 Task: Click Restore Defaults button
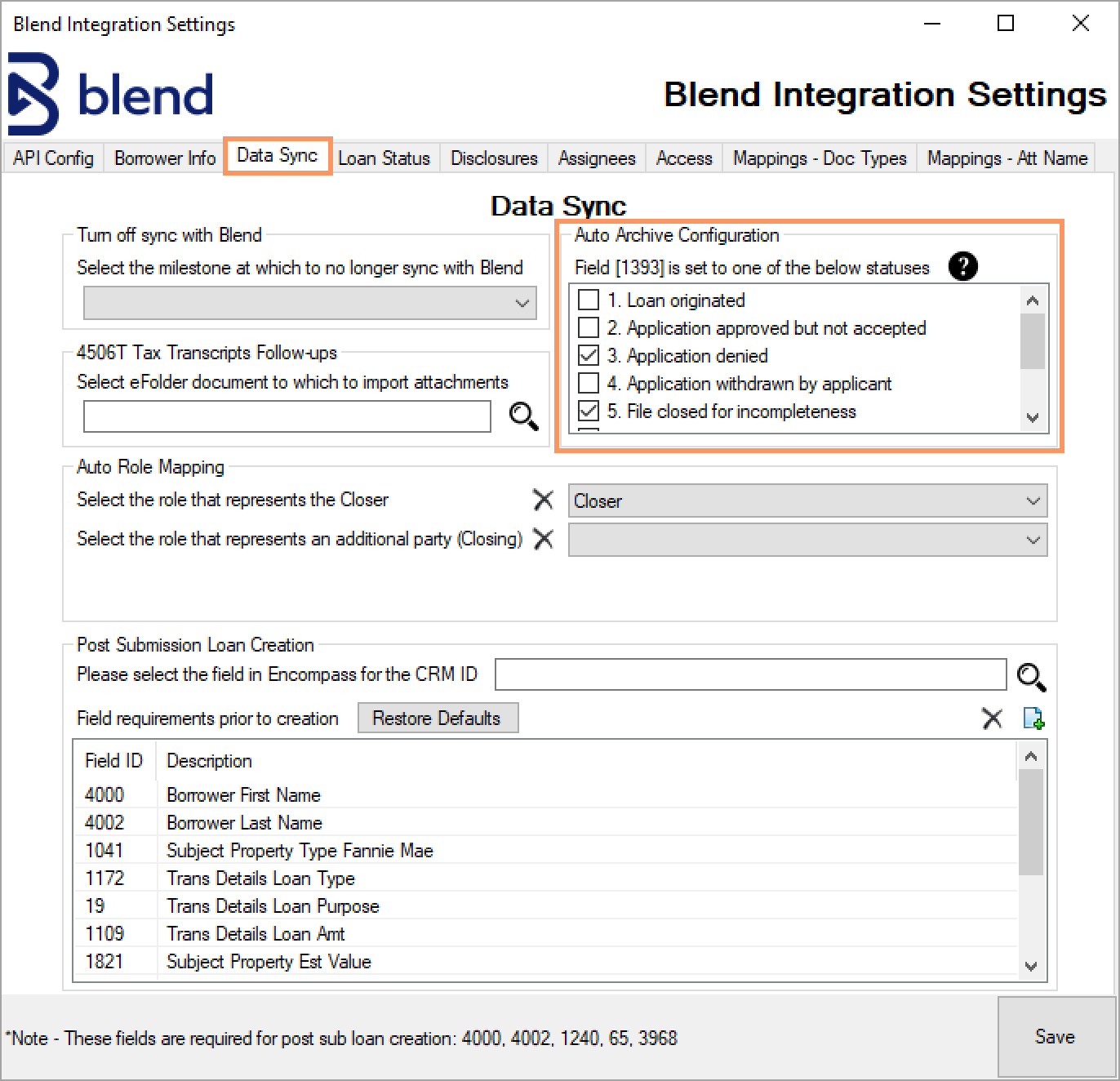click(438, 718)
